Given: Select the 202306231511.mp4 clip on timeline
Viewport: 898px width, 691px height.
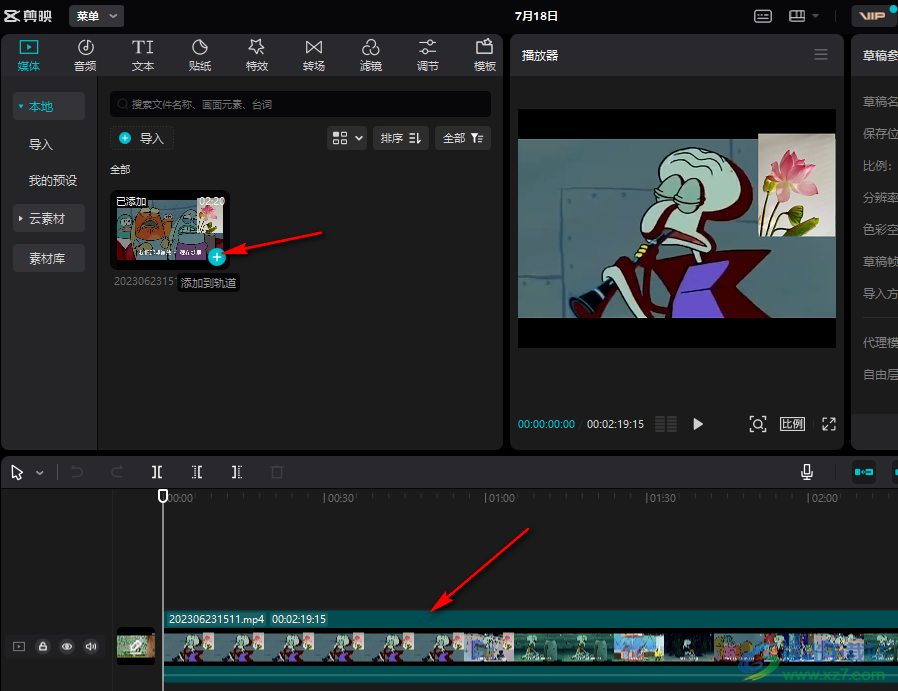Looking at the screenshot, I should 530,647.
